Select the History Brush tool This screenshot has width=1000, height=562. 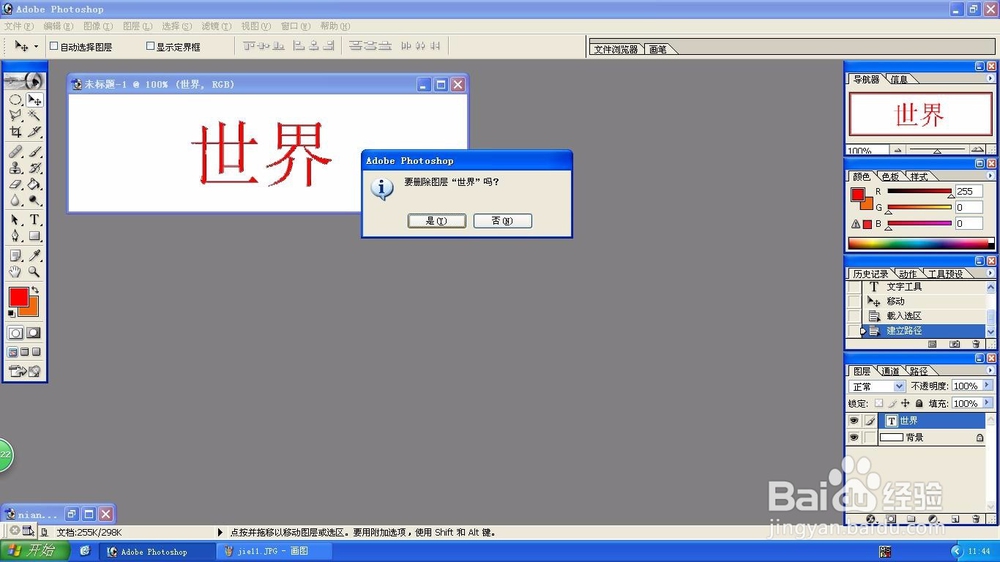point(34,168)
